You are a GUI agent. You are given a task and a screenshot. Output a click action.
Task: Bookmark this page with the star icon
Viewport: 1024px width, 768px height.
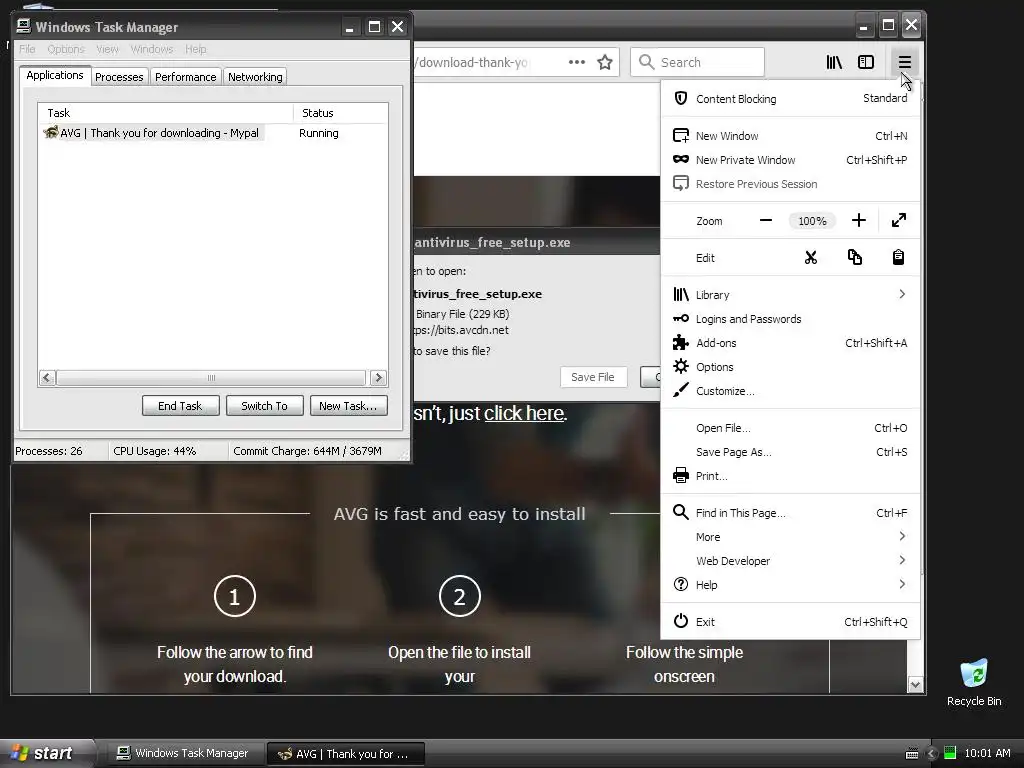(605, 62)
